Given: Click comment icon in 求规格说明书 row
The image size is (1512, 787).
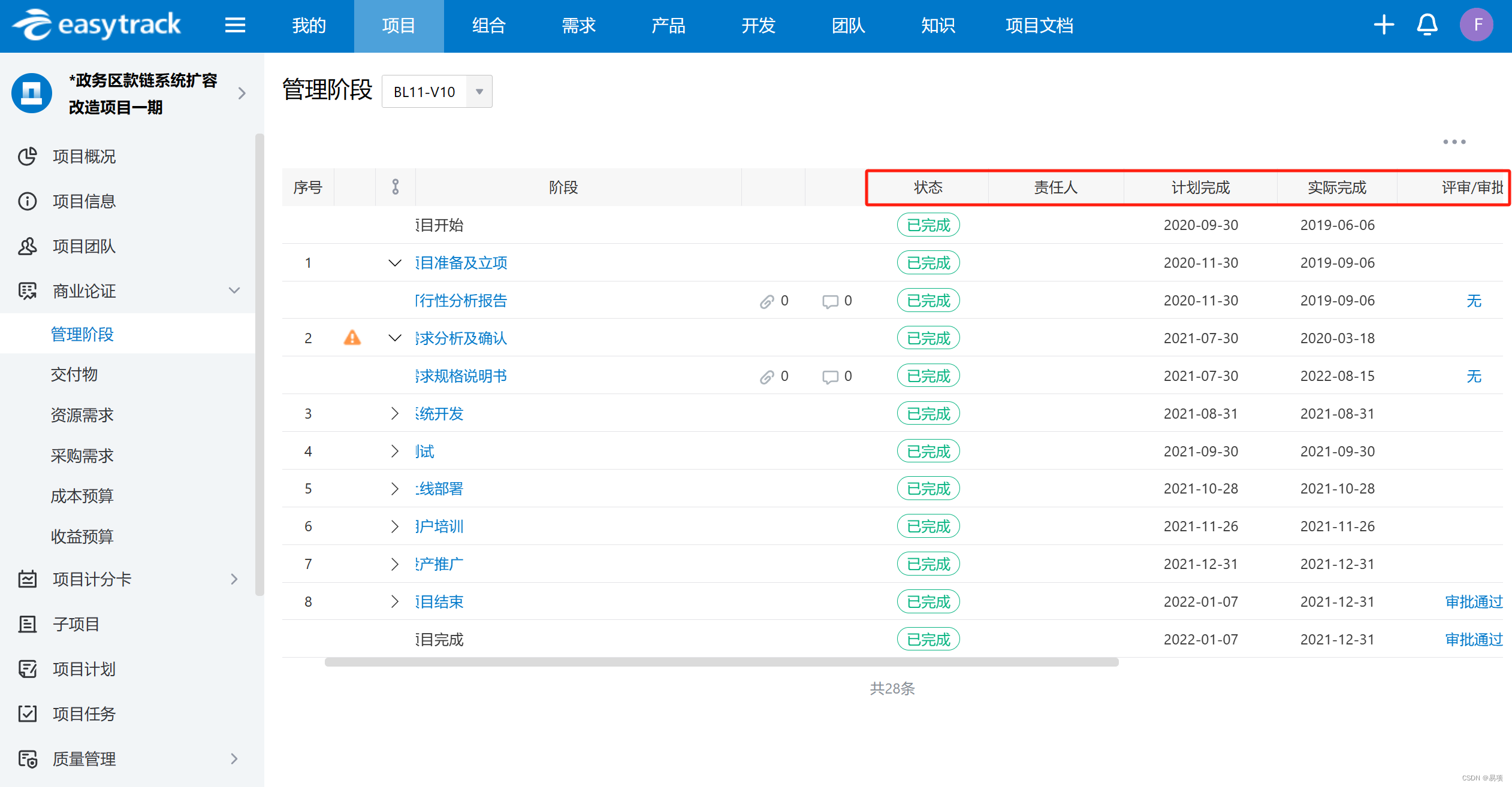Looking at the screenshot, I should (x=830, y=377).
